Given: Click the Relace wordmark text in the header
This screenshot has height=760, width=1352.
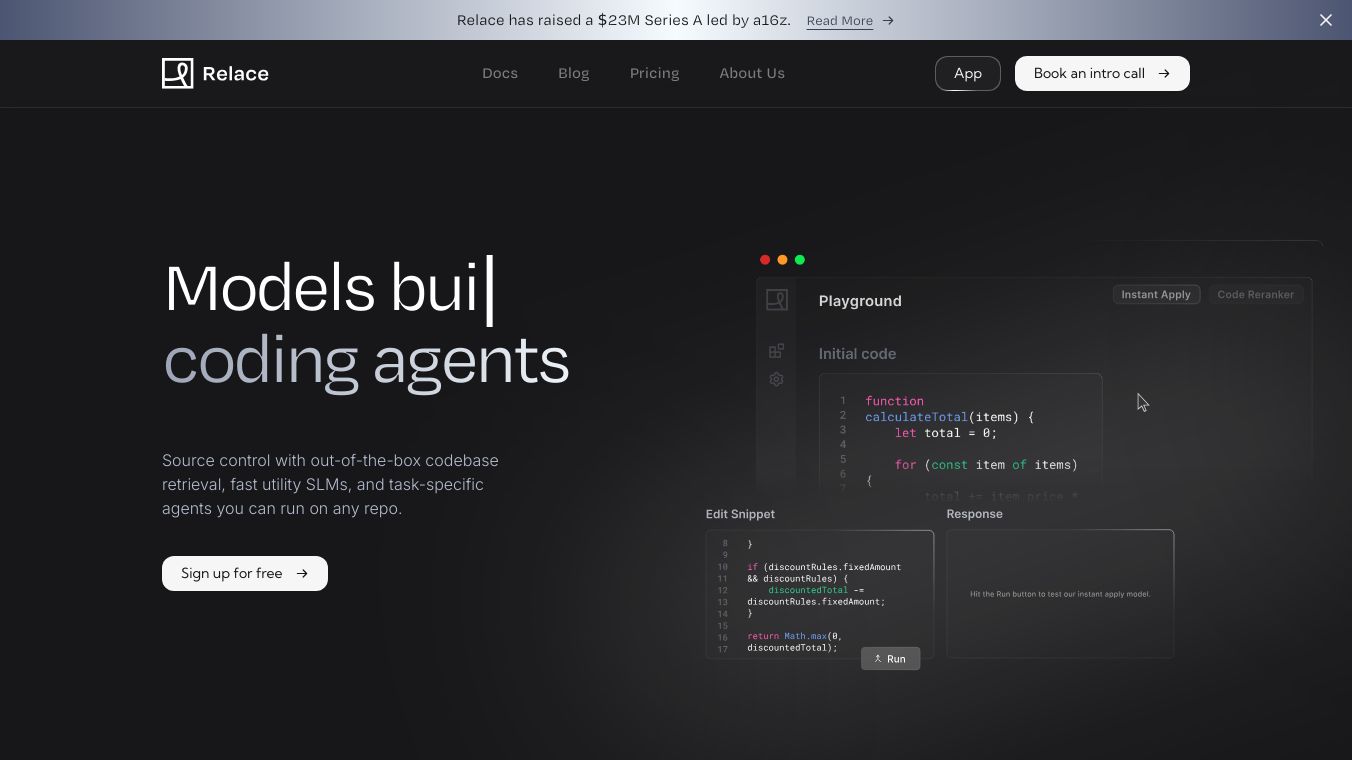Looking at the screenshot, I should tap(235, 74).
